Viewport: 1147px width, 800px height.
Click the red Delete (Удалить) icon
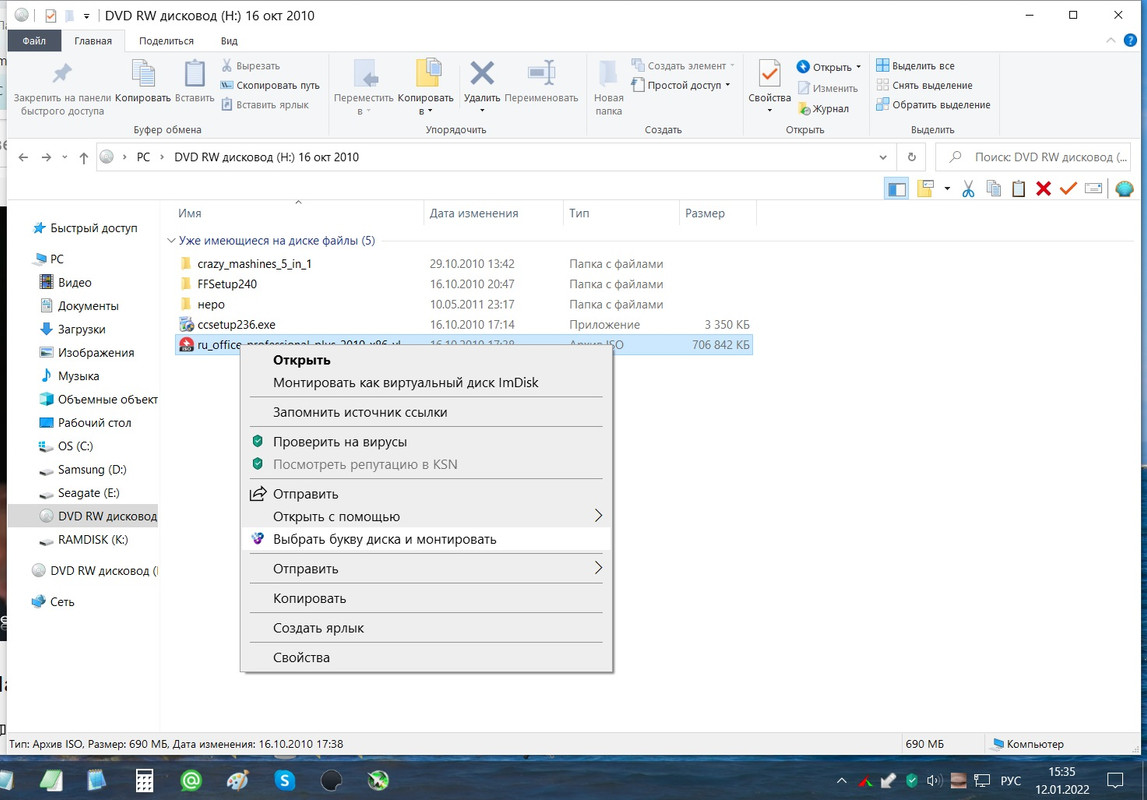(482, 73)
